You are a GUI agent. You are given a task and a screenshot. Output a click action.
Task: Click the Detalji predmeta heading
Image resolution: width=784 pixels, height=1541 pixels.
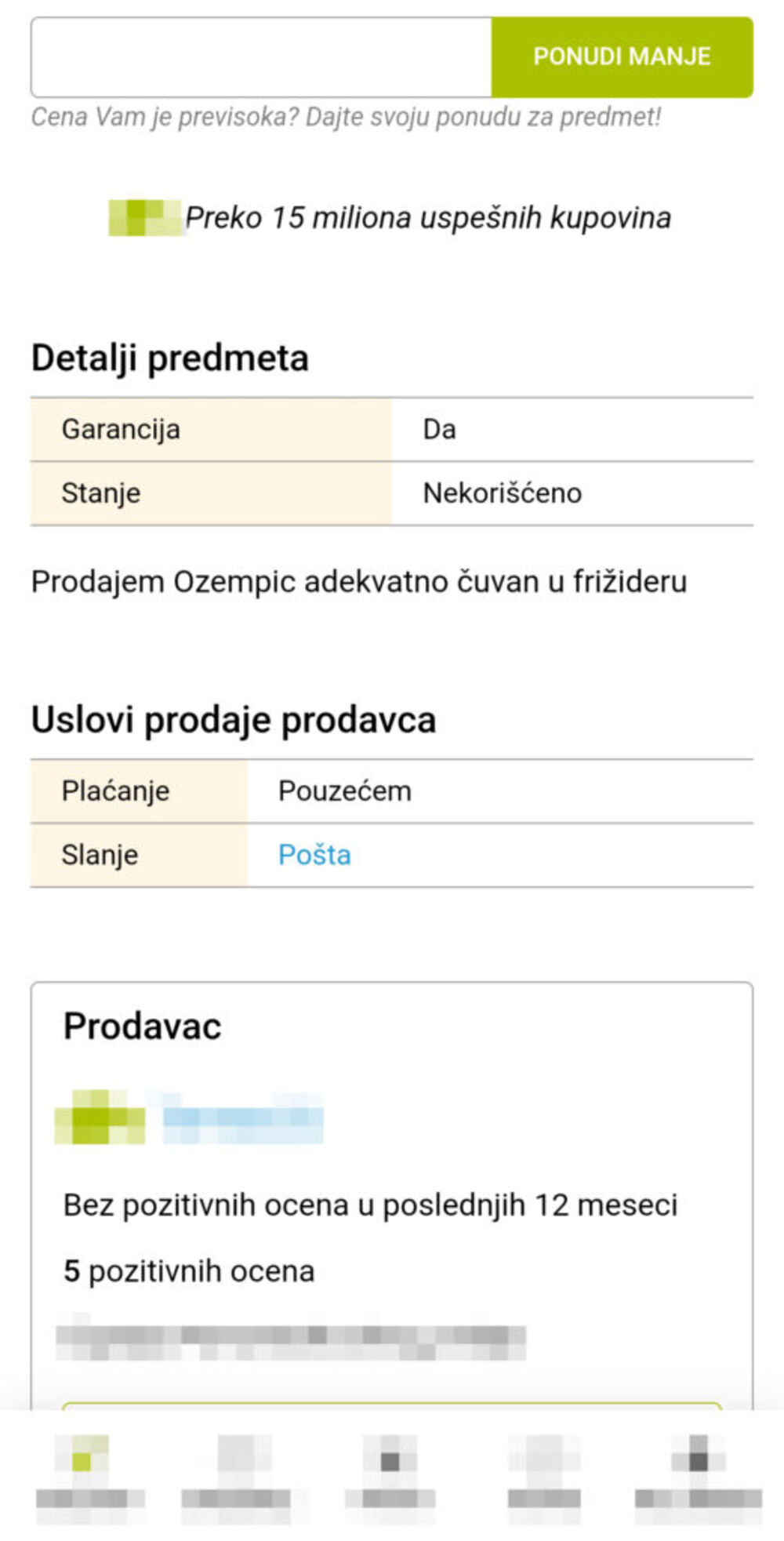169,358
